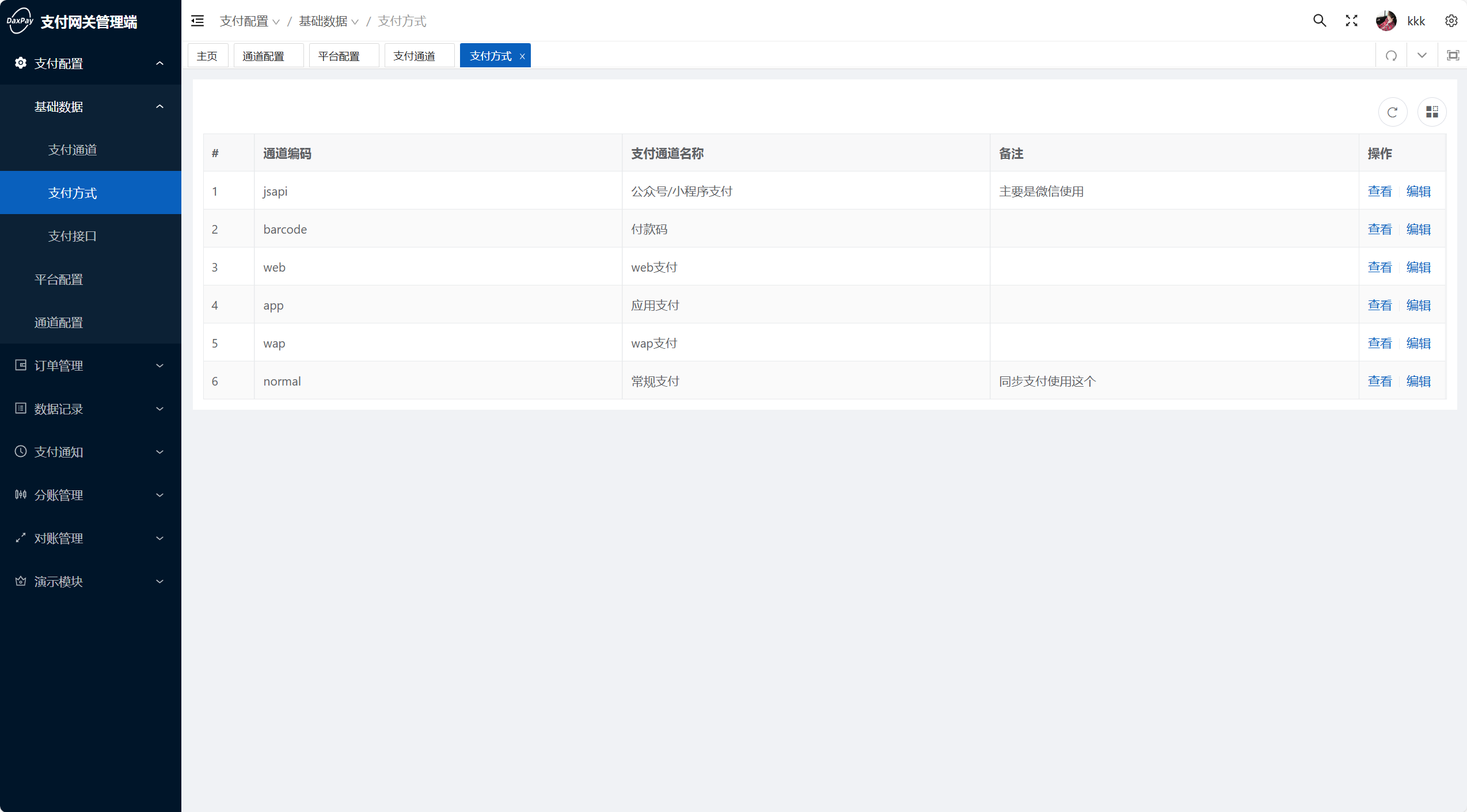The height and width of the screenshot is (812, 1467).
Task: Click the gear icon beside 支付配置 menu
Action: point(21,63)
